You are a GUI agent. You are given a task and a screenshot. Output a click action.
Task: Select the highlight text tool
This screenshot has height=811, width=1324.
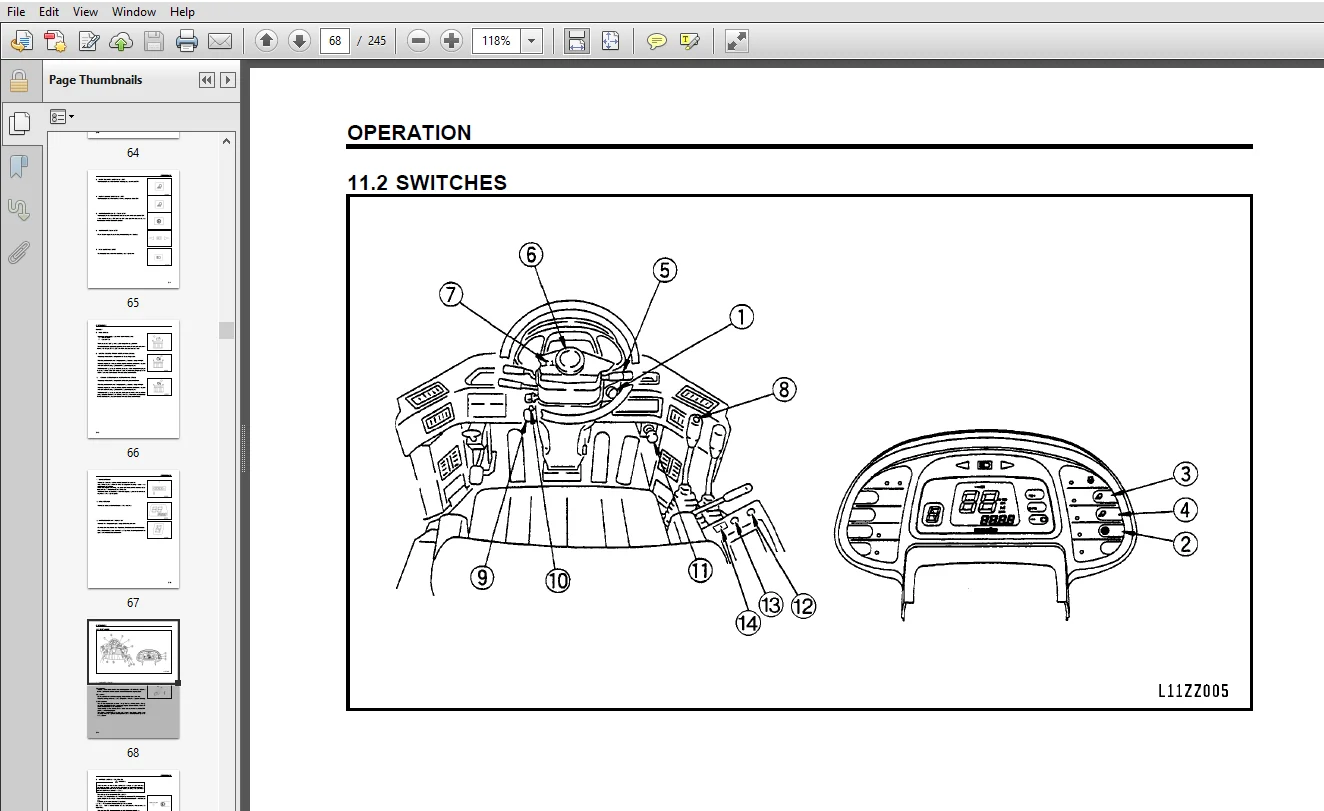(x=689, y=41)
